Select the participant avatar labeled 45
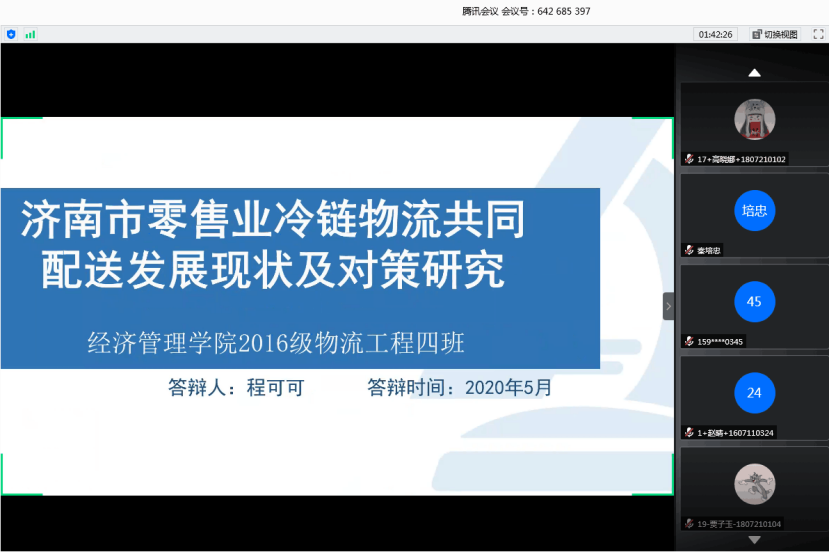This screenshot has height=552, width=829. point(754,301)
